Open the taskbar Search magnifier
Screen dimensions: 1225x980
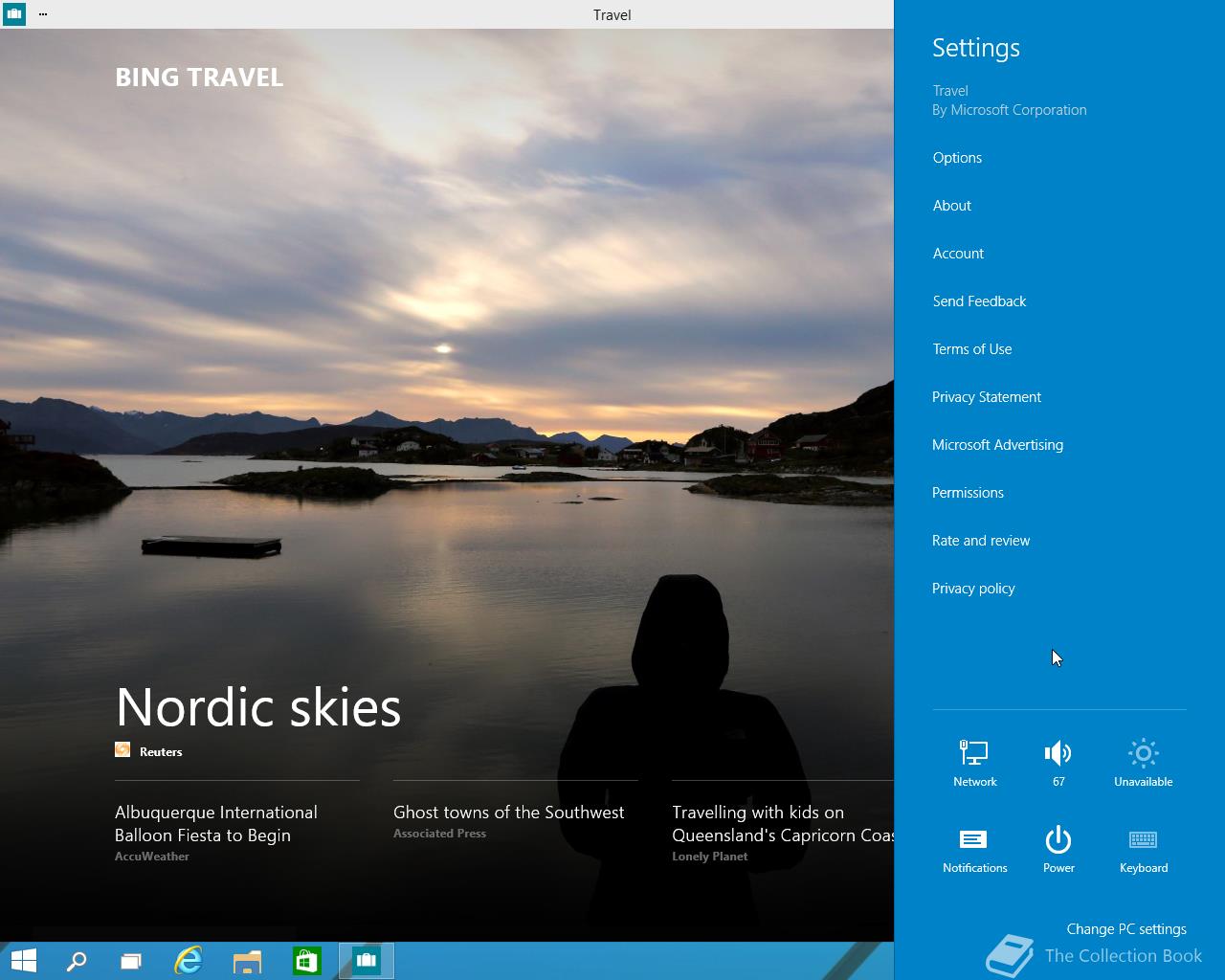click(x=76, y=961)
